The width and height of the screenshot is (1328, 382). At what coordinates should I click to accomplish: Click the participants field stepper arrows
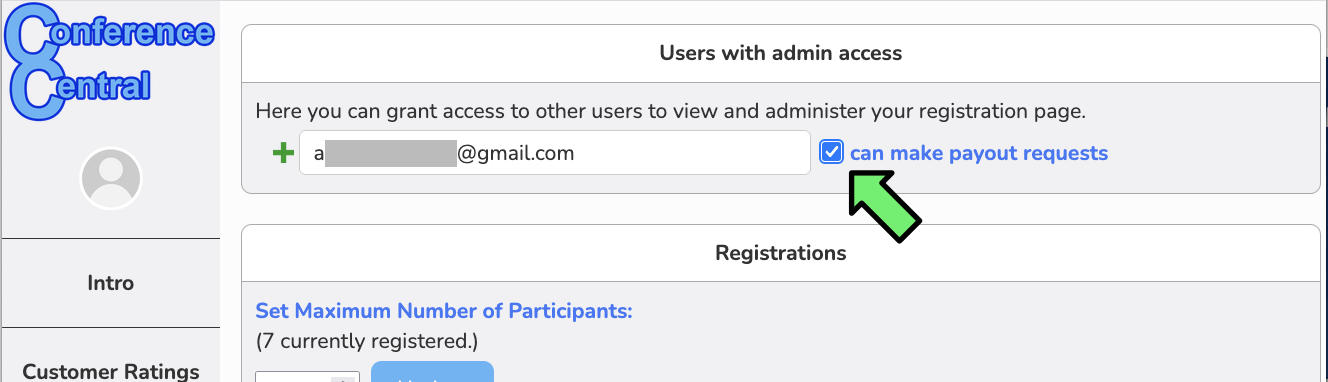click(346, 378)
